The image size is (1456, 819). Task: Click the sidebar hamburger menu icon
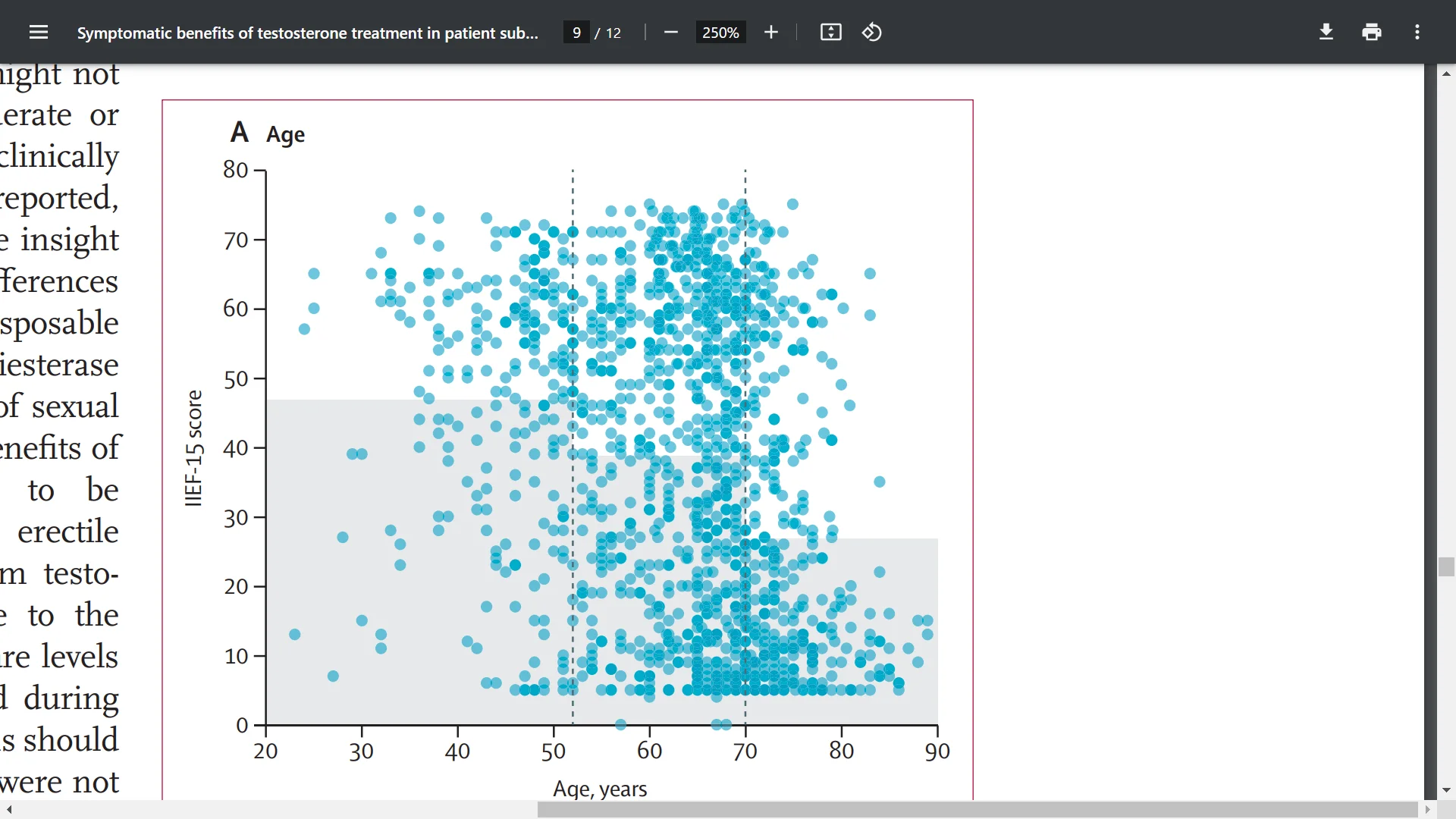point(38,32)
